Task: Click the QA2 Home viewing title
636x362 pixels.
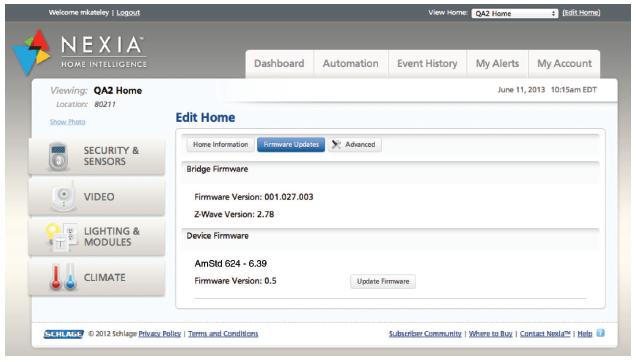Action: click(x=118, y=90)
